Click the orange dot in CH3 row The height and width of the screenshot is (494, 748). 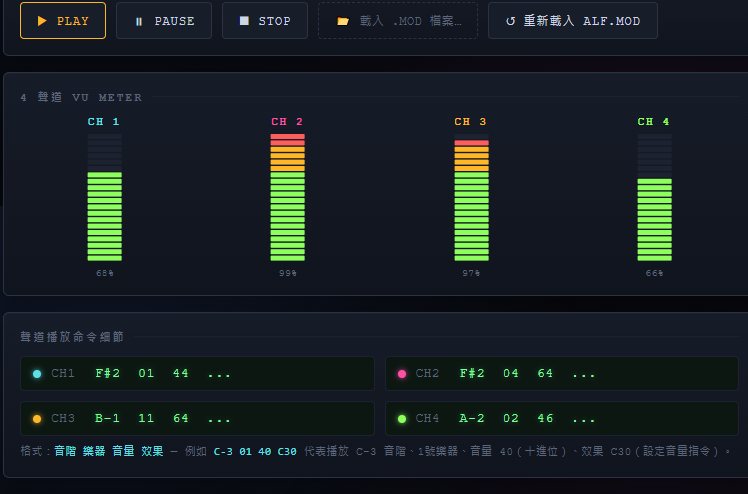pyautogui.click(x=37, y=419)
